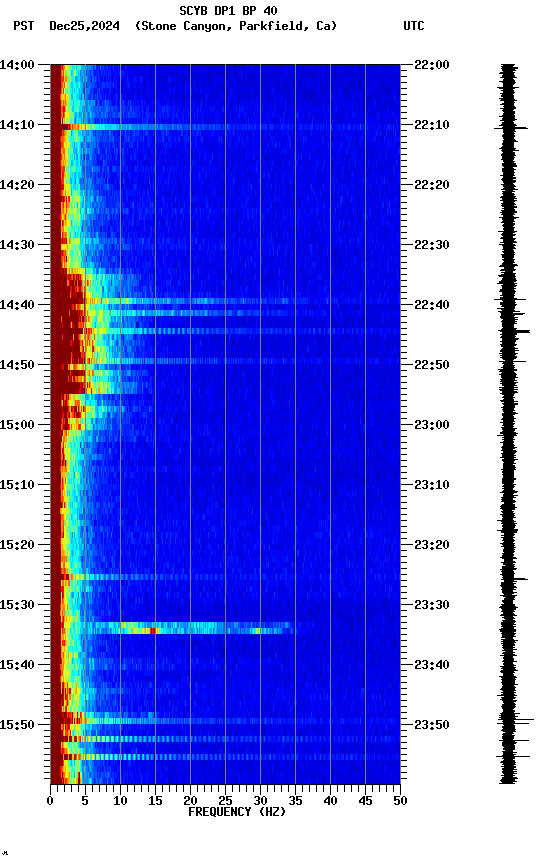Click the '22:20' UTC time label

pyautogui.click(x=432, y=185)
